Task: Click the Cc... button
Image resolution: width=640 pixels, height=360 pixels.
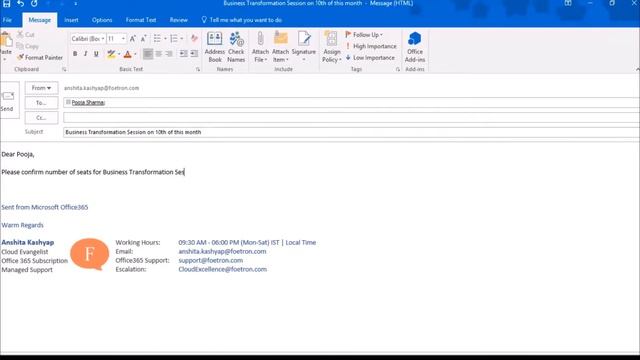Action: point(41,118)
